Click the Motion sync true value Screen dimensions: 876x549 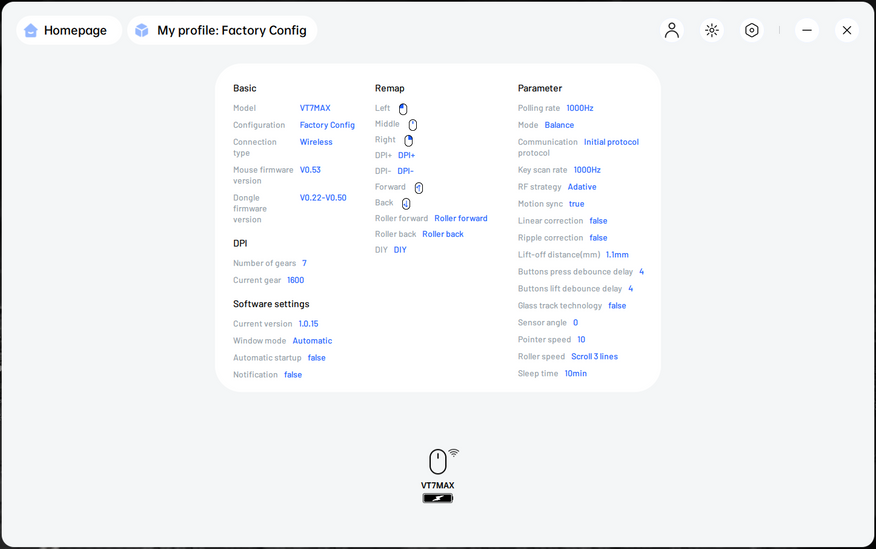576,204
